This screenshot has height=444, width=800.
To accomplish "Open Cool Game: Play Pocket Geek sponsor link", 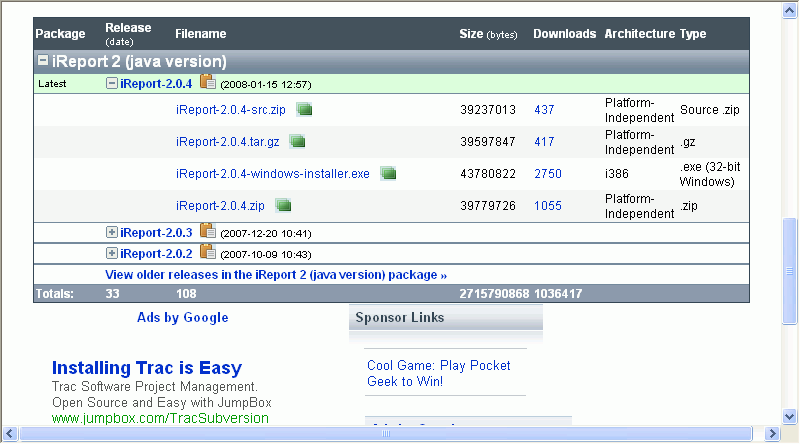I will (439, 373).
